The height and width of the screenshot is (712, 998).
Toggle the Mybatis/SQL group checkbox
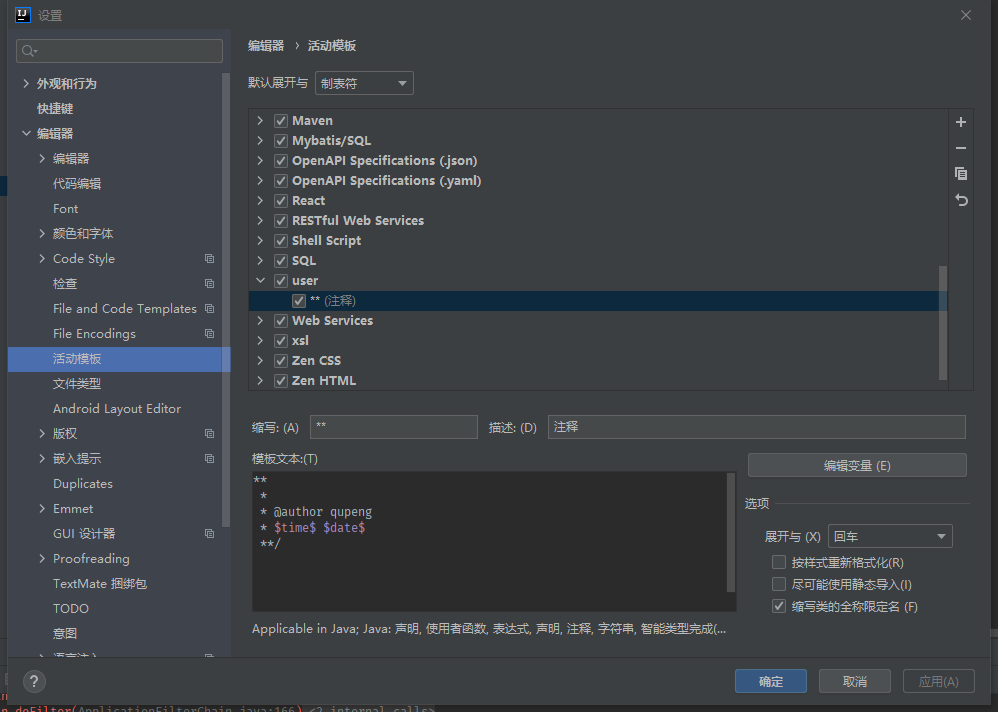[281, 141]
